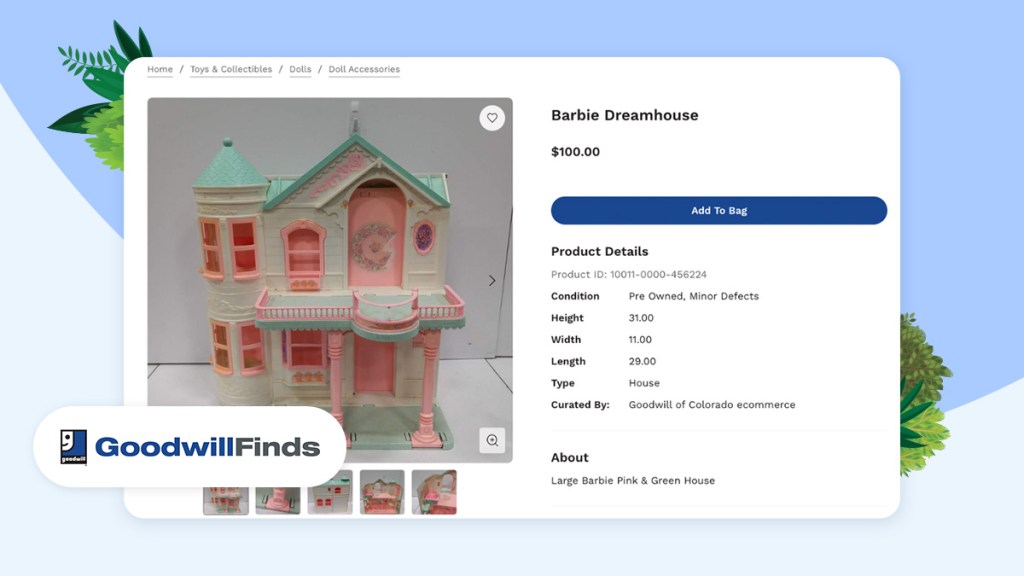
Task: Select the fourth thumbnail of open interior
Action: (x=382, y=492)
